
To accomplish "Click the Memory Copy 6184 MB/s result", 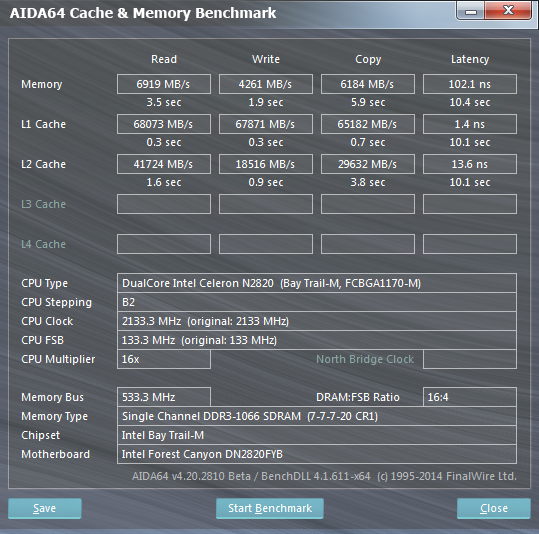I will tap(368, 84).
